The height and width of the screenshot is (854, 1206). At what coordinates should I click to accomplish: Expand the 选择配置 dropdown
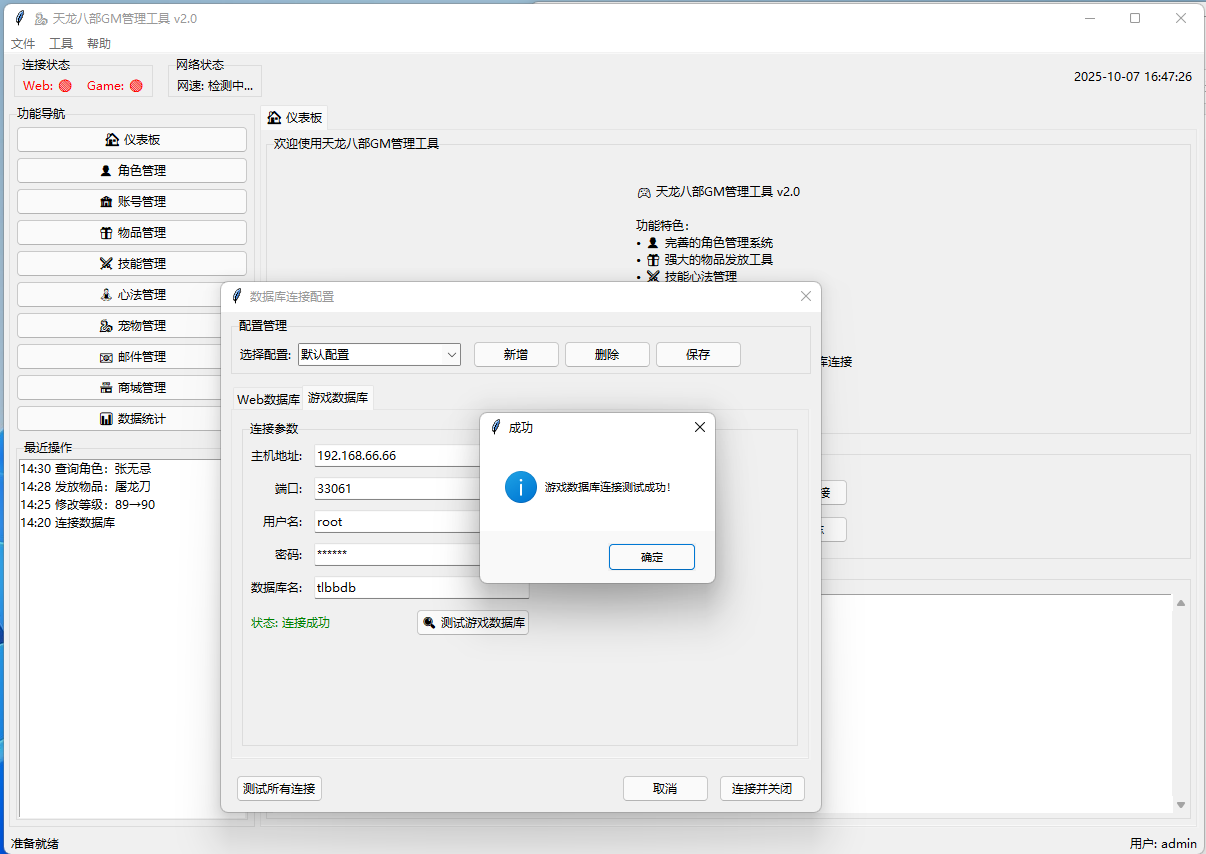[x=450, y=355]
